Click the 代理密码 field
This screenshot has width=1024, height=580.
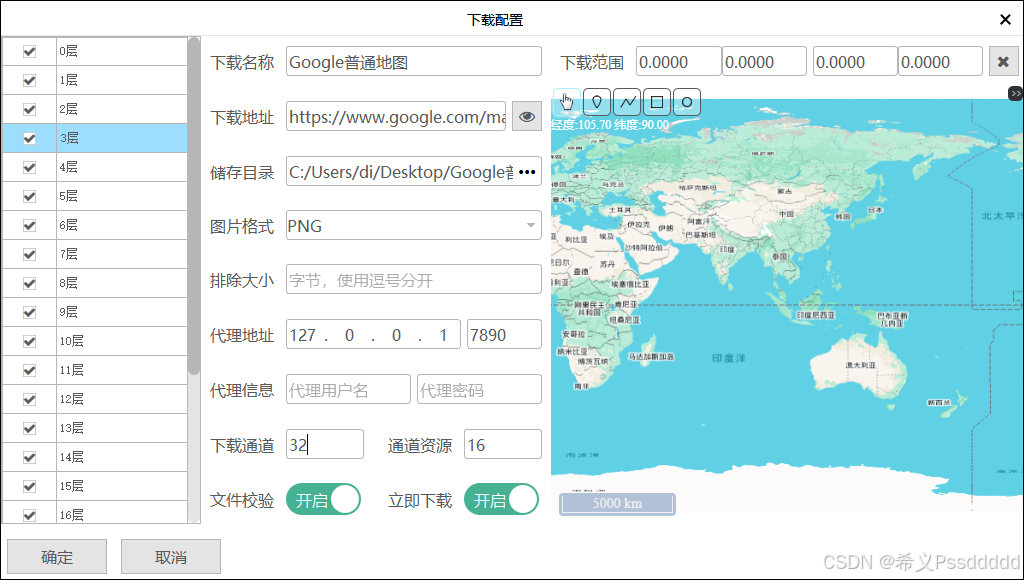coord(479,389)
